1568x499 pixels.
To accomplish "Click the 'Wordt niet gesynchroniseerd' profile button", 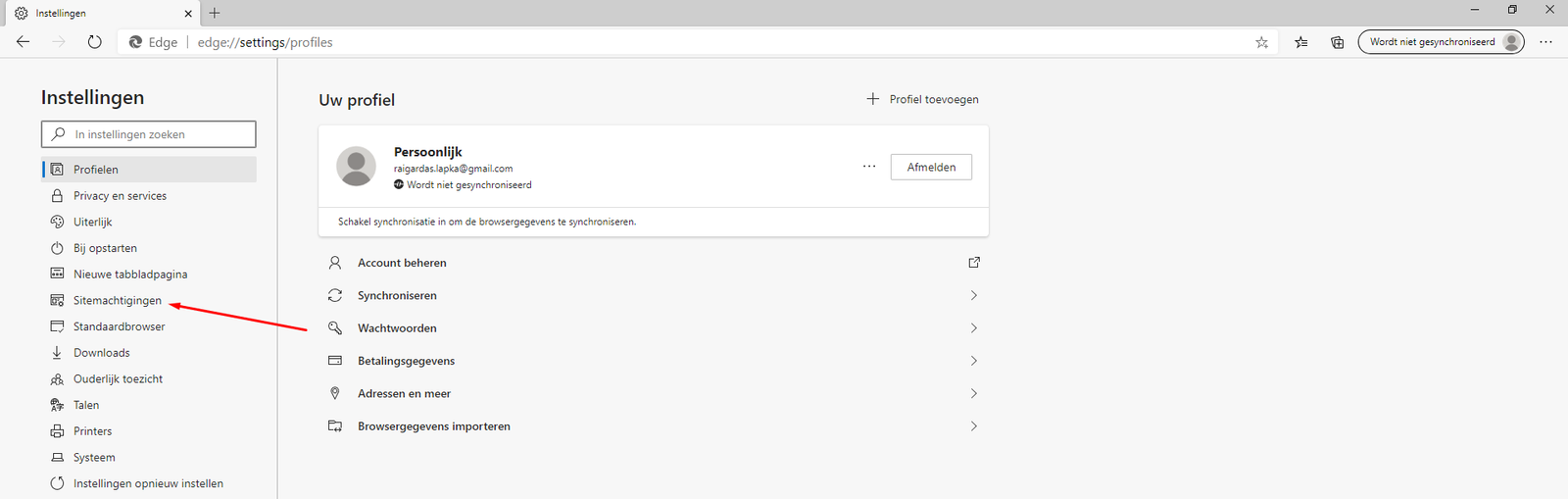I will coord(1440,42).
